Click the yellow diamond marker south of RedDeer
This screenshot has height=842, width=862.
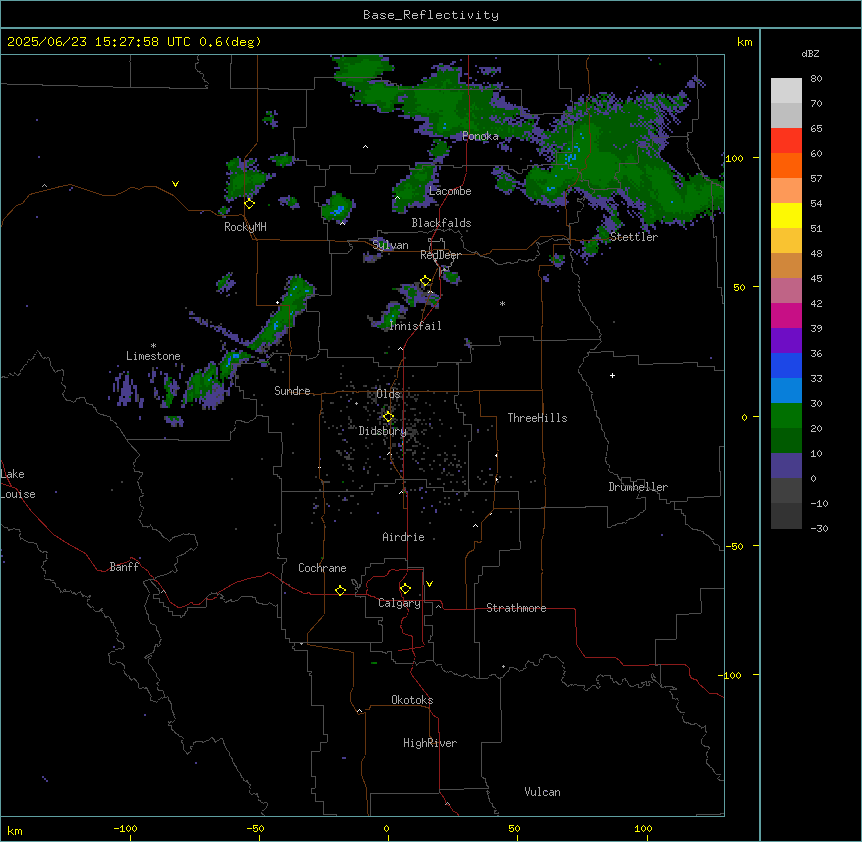click(425, 281)
